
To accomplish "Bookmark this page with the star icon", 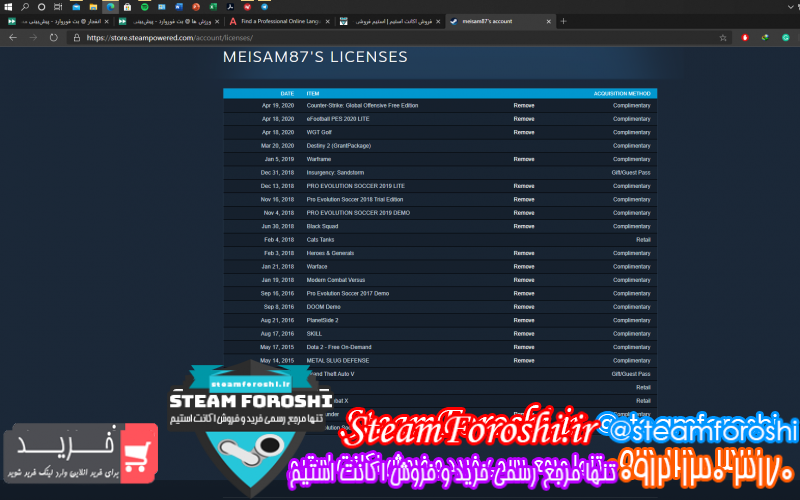I will click(x=723, y=37).
